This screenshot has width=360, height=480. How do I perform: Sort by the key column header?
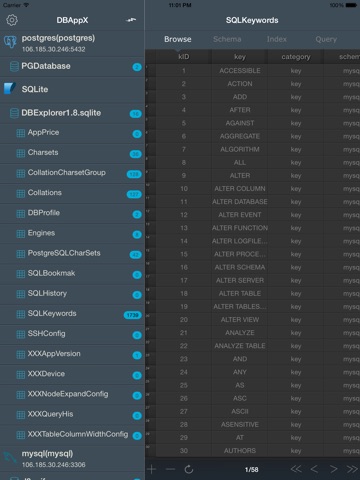click(x=240, y=57)
